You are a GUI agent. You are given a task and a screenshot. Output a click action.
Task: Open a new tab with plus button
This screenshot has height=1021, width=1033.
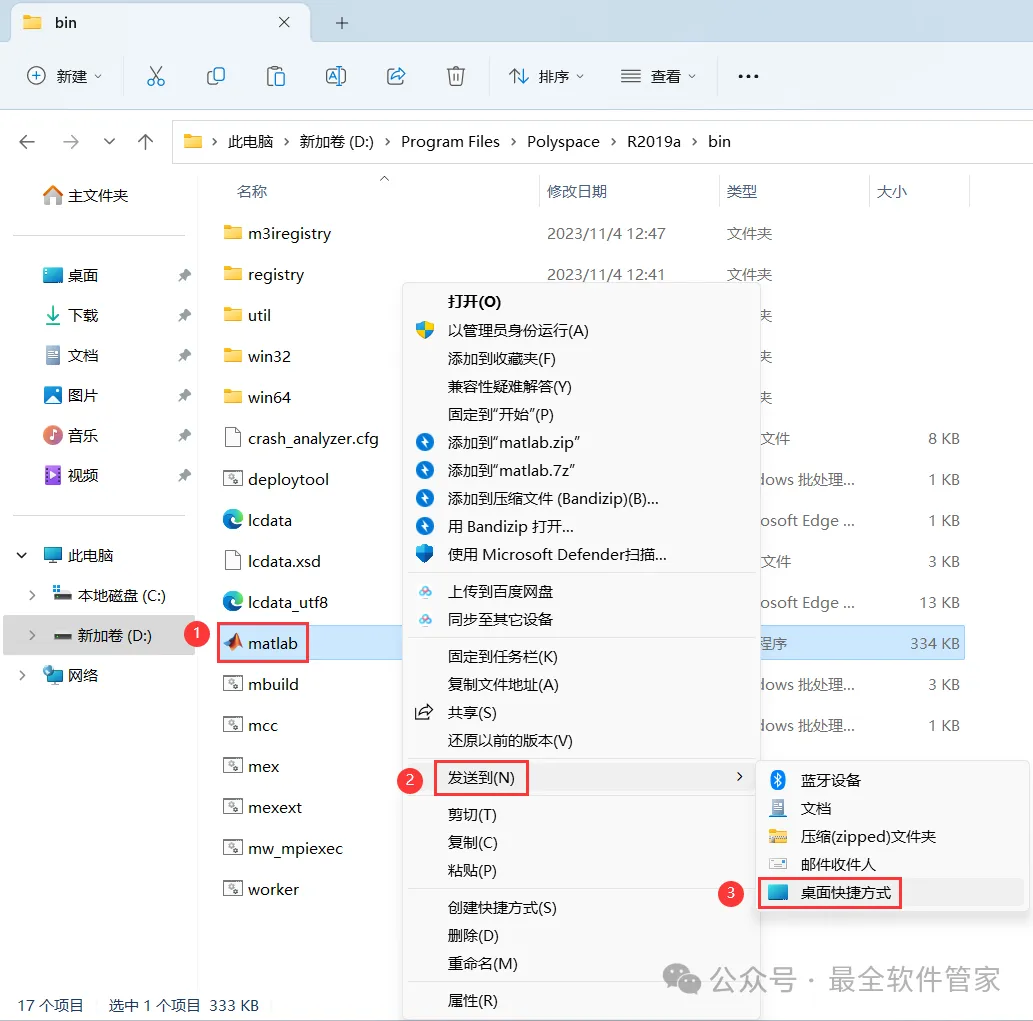[x=342, y=23]
